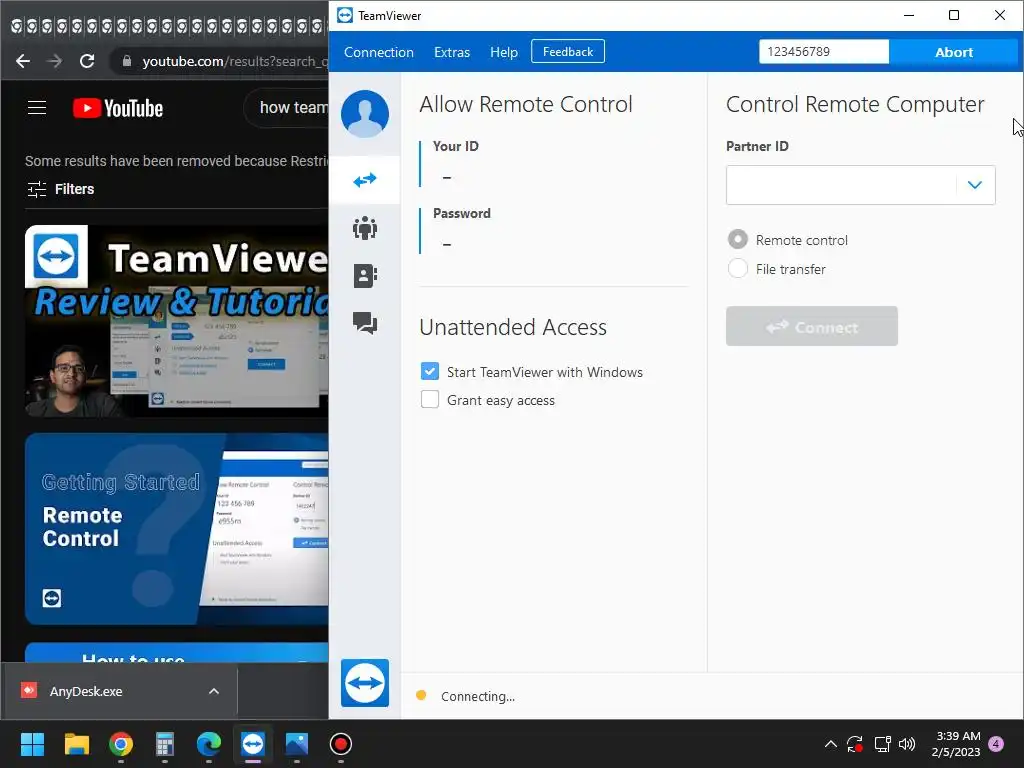Expand the Partner ID dropdown arrow
The height and width of the screenshot is (768, 1024).
click(975, 185)
